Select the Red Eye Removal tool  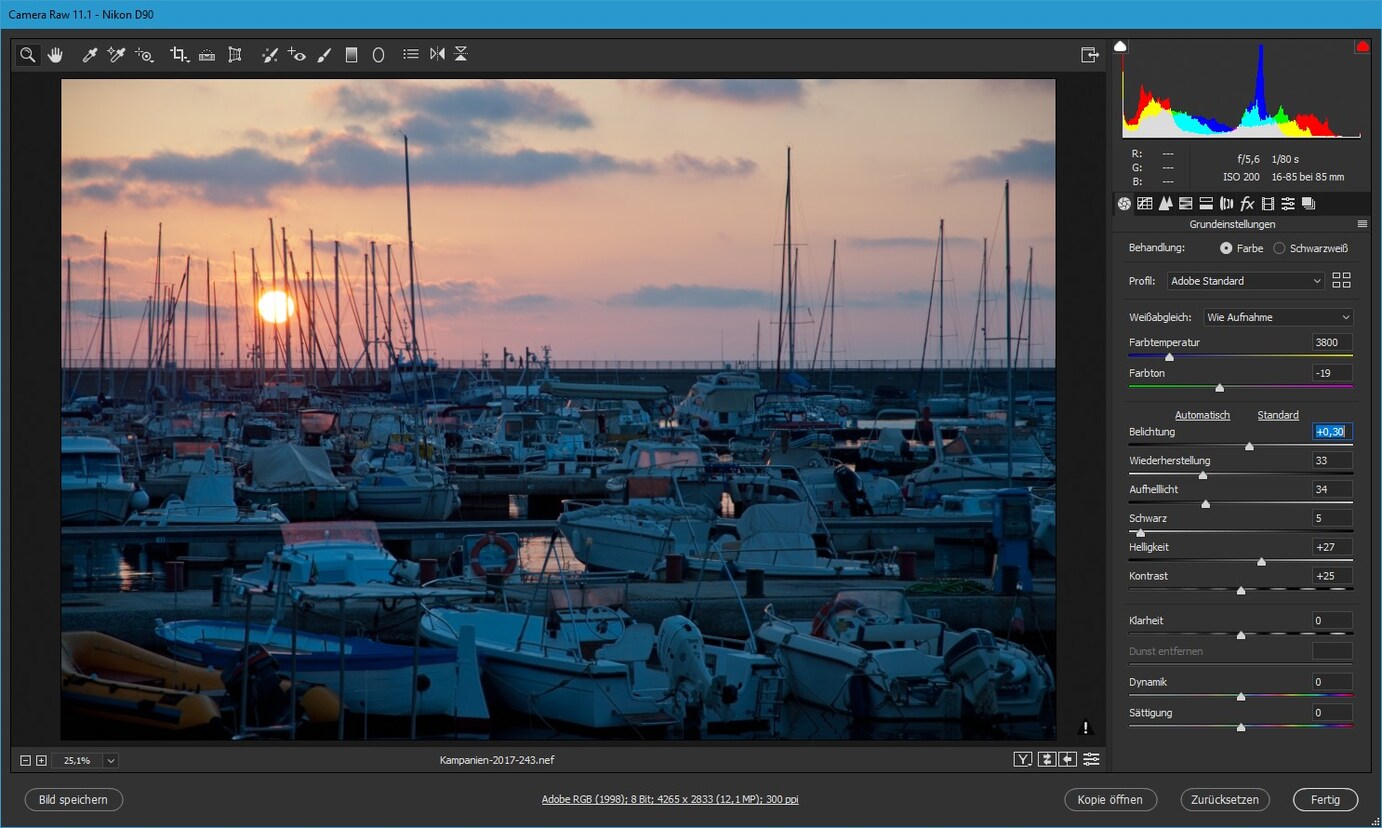pyautogui.click(x=297, y=54)
